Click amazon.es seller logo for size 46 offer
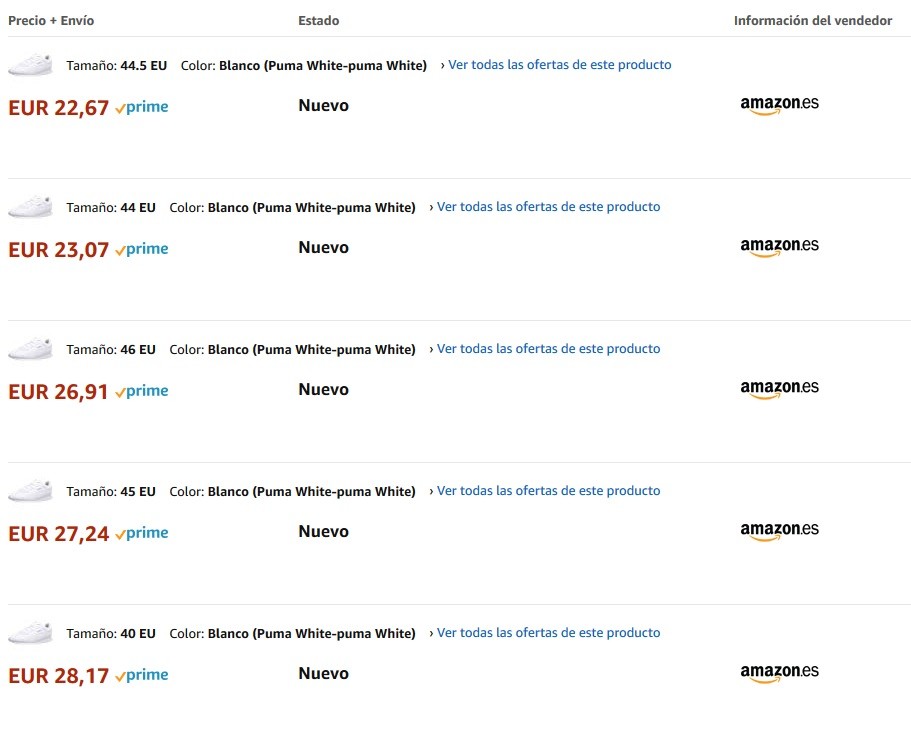The height and width of the screenshot is (732, 911). [779, 389]
